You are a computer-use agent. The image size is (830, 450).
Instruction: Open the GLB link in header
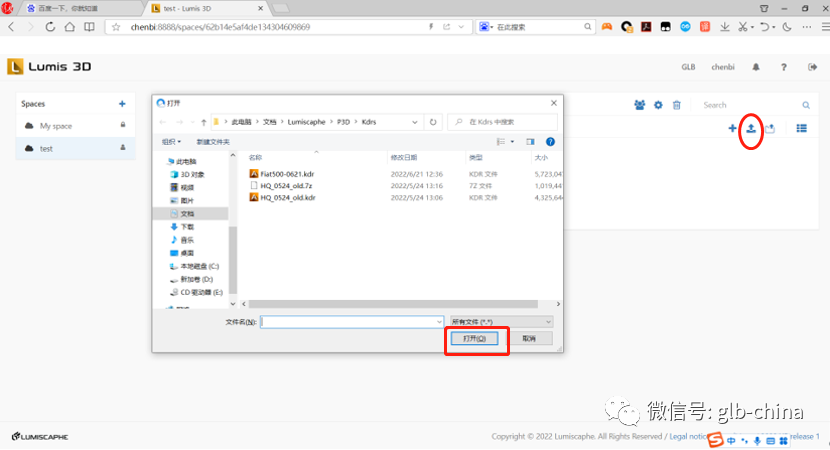click(x=688, y=67)
